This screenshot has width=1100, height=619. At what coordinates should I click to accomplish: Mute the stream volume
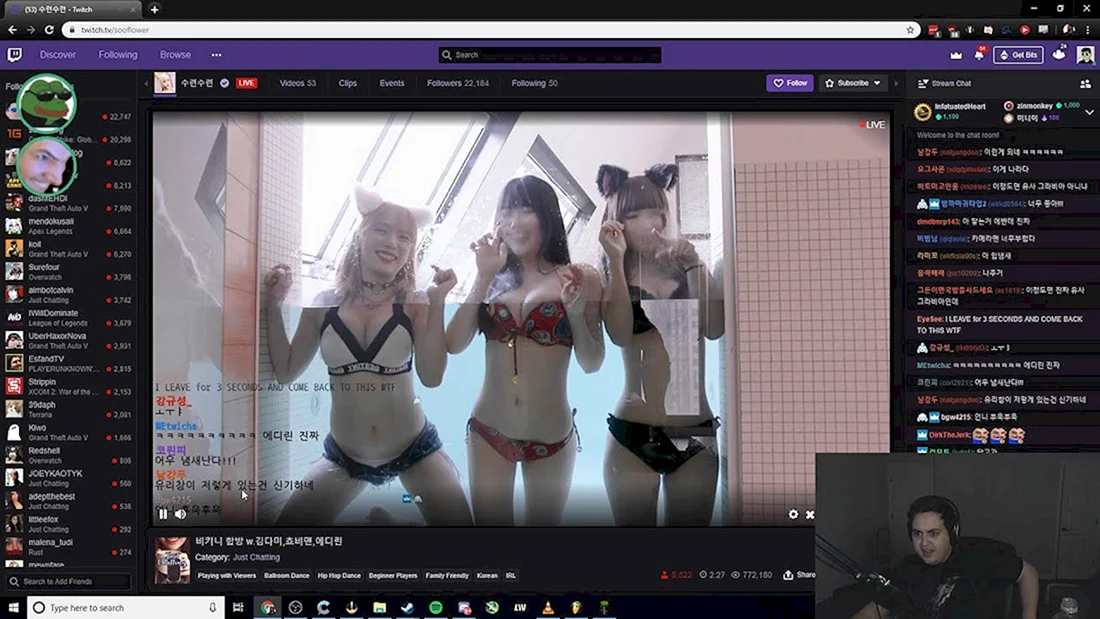pos(180,514)
